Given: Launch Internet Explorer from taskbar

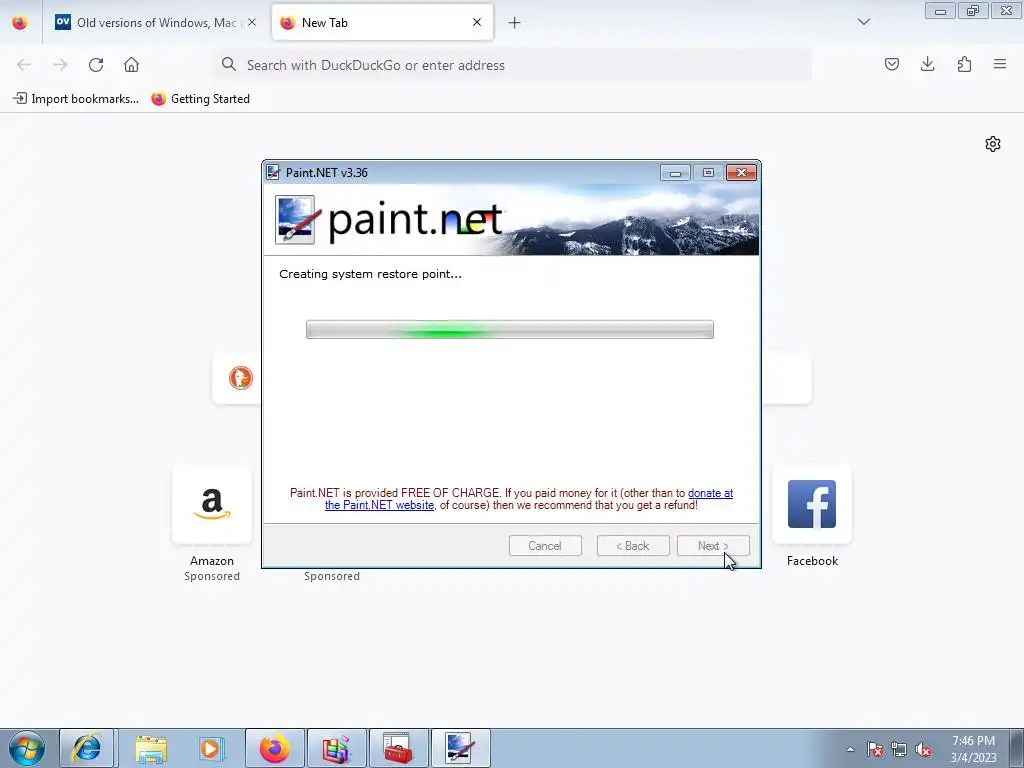Looking at the screenshot, I should pos(87,748).
